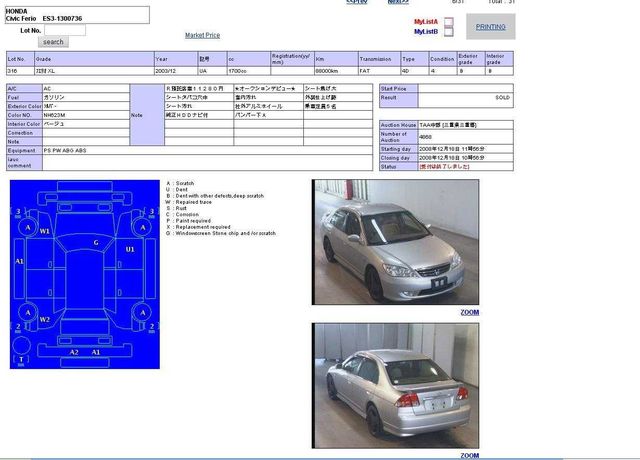Screen dimensions: 640x460
Task: Open the front view car photo
Action: [395, 242]
